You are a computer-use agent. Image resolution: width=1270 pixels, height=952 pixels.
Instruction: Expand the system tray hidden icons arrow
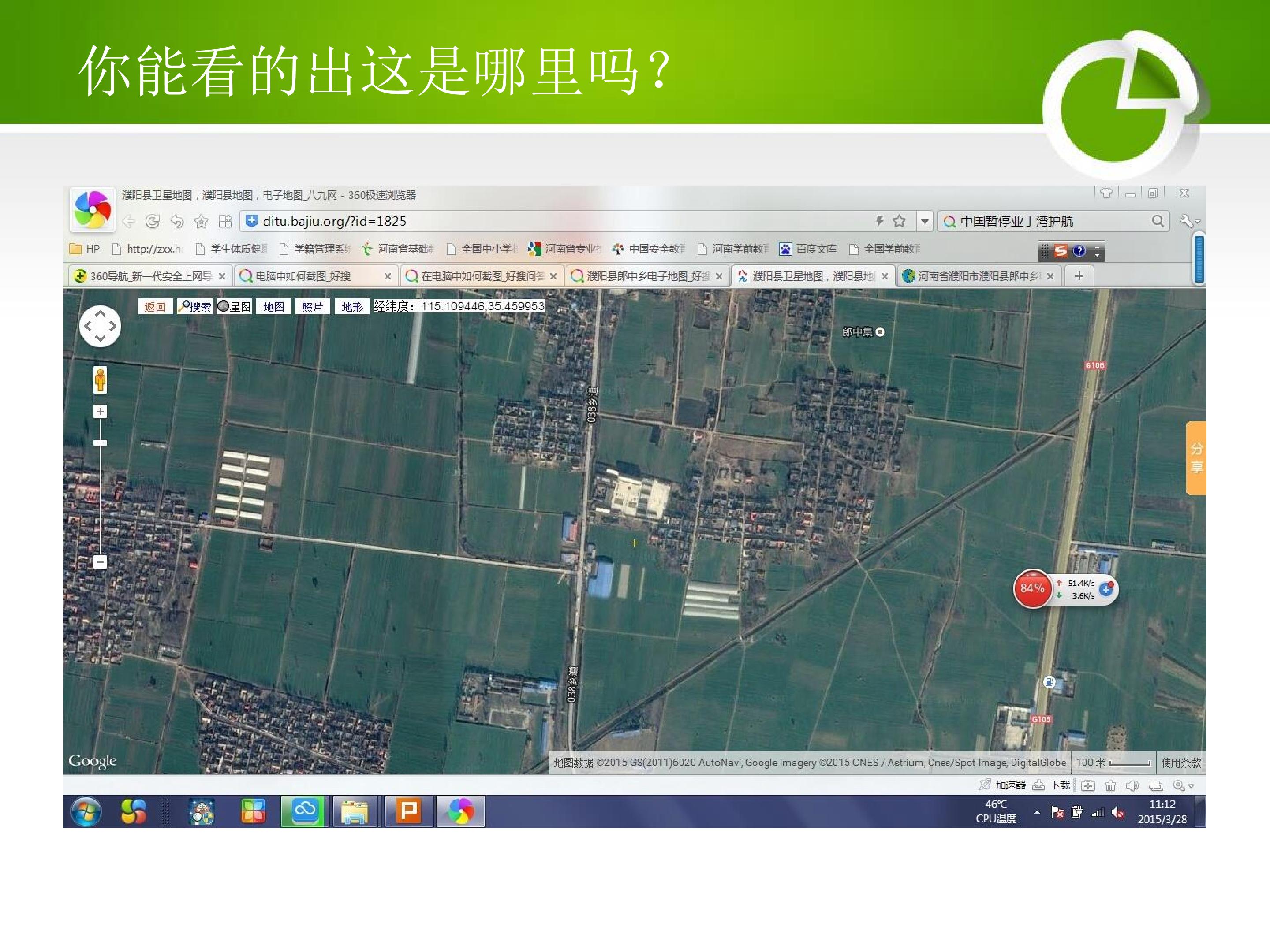click(1037, 812)
